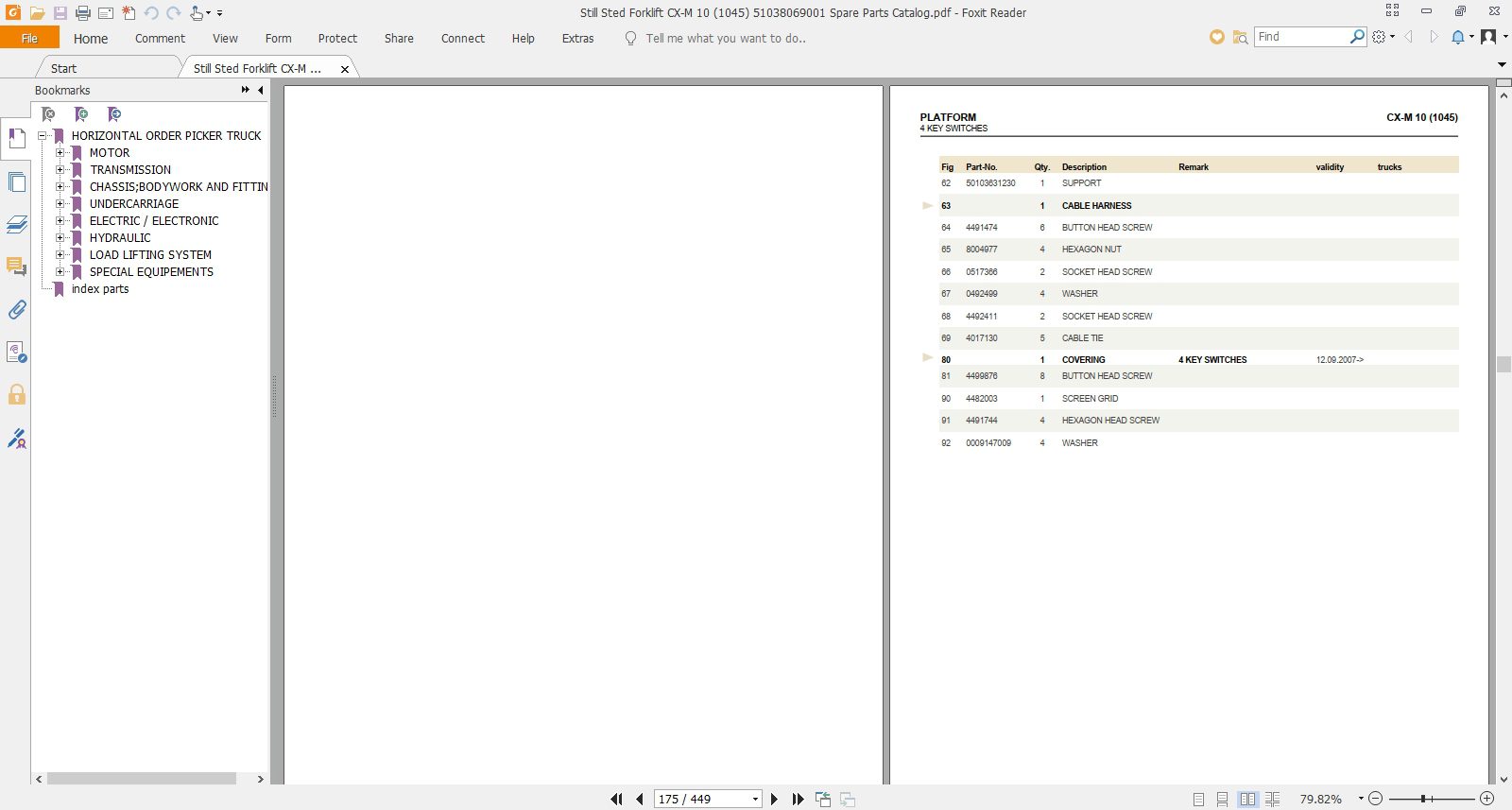Select facing pages view mode

(1247, 799)
